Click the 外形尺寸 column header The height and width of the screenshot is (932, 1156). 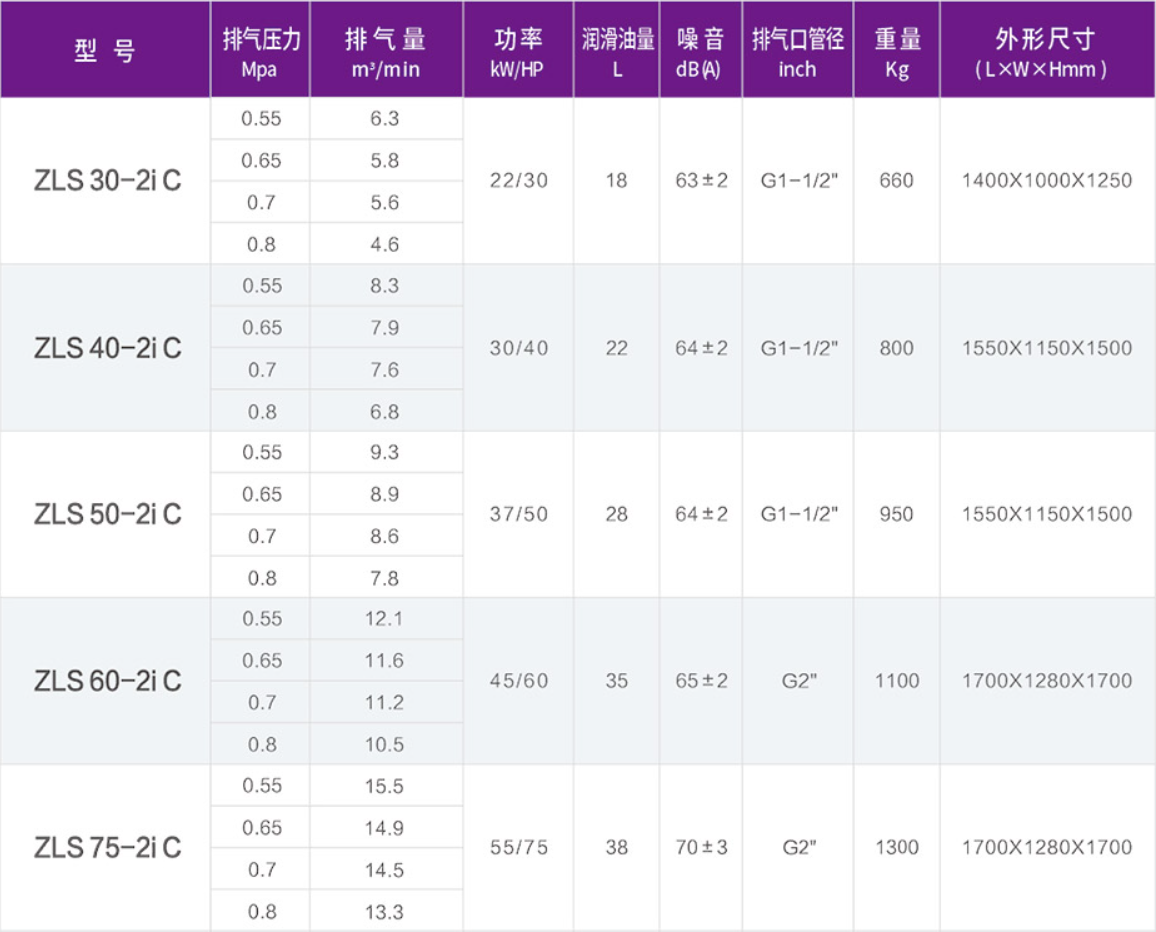pyautogui.click(x=1046, y=51)
